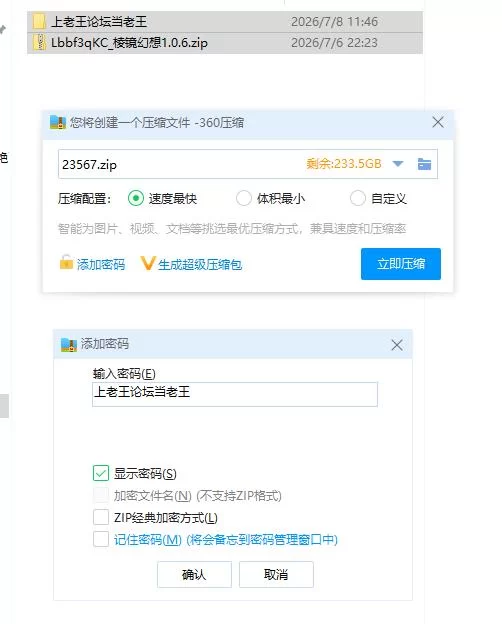Select the Lbbf3qKC_棱镜幻想1.0.6.zip file row
The height and width of the screenshot is (624, 502).
coord(225,43)
